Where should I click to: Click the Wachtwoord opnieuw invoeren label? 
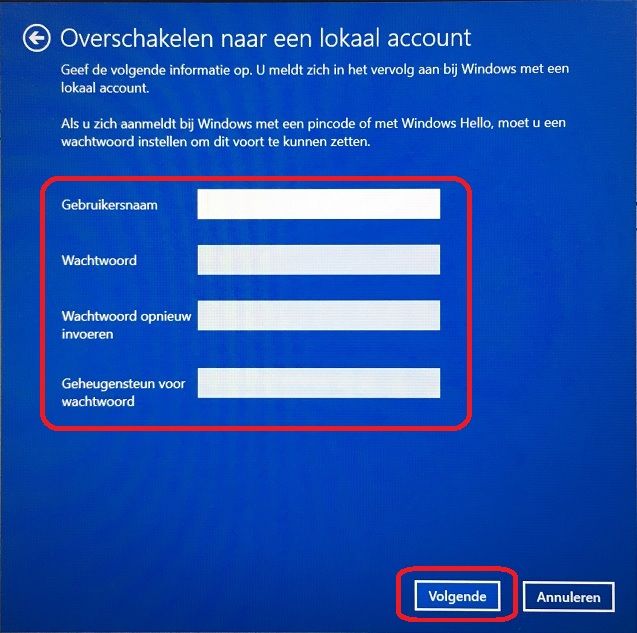coord(126,325)
